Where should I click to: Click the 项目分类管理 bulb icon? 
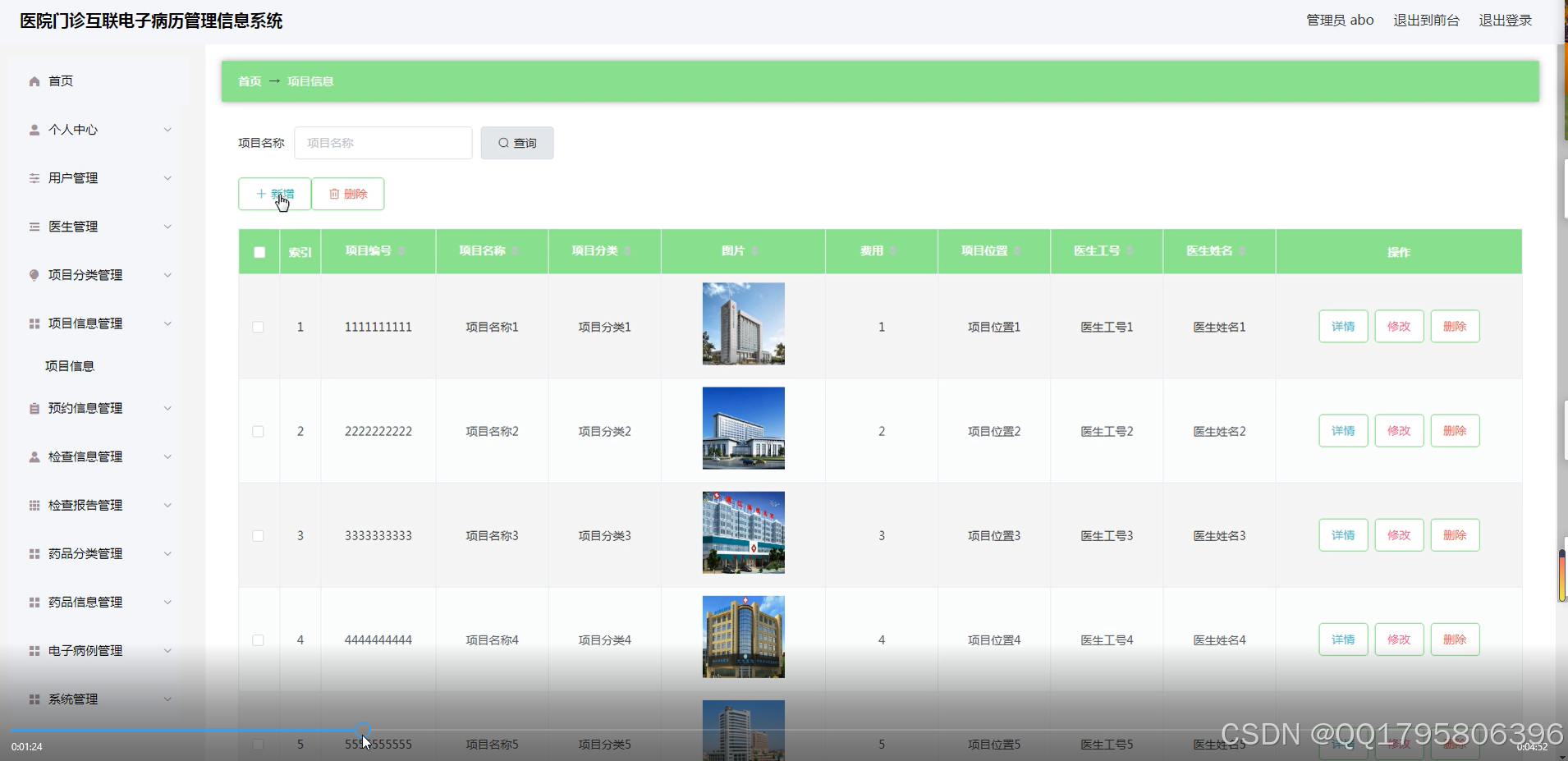tap(34, 275)
